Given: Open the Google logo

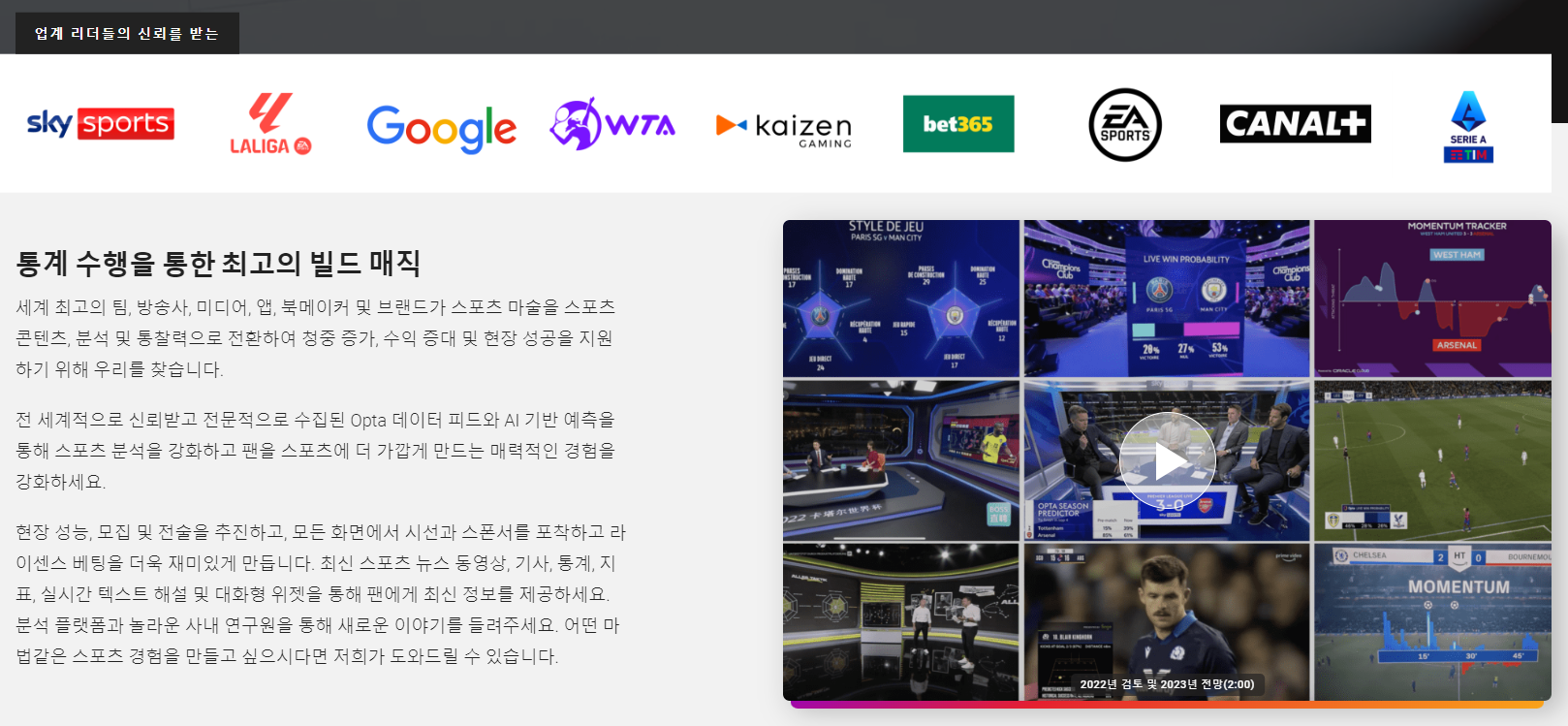Looking at the screenshot, I should tap(441, 128).
